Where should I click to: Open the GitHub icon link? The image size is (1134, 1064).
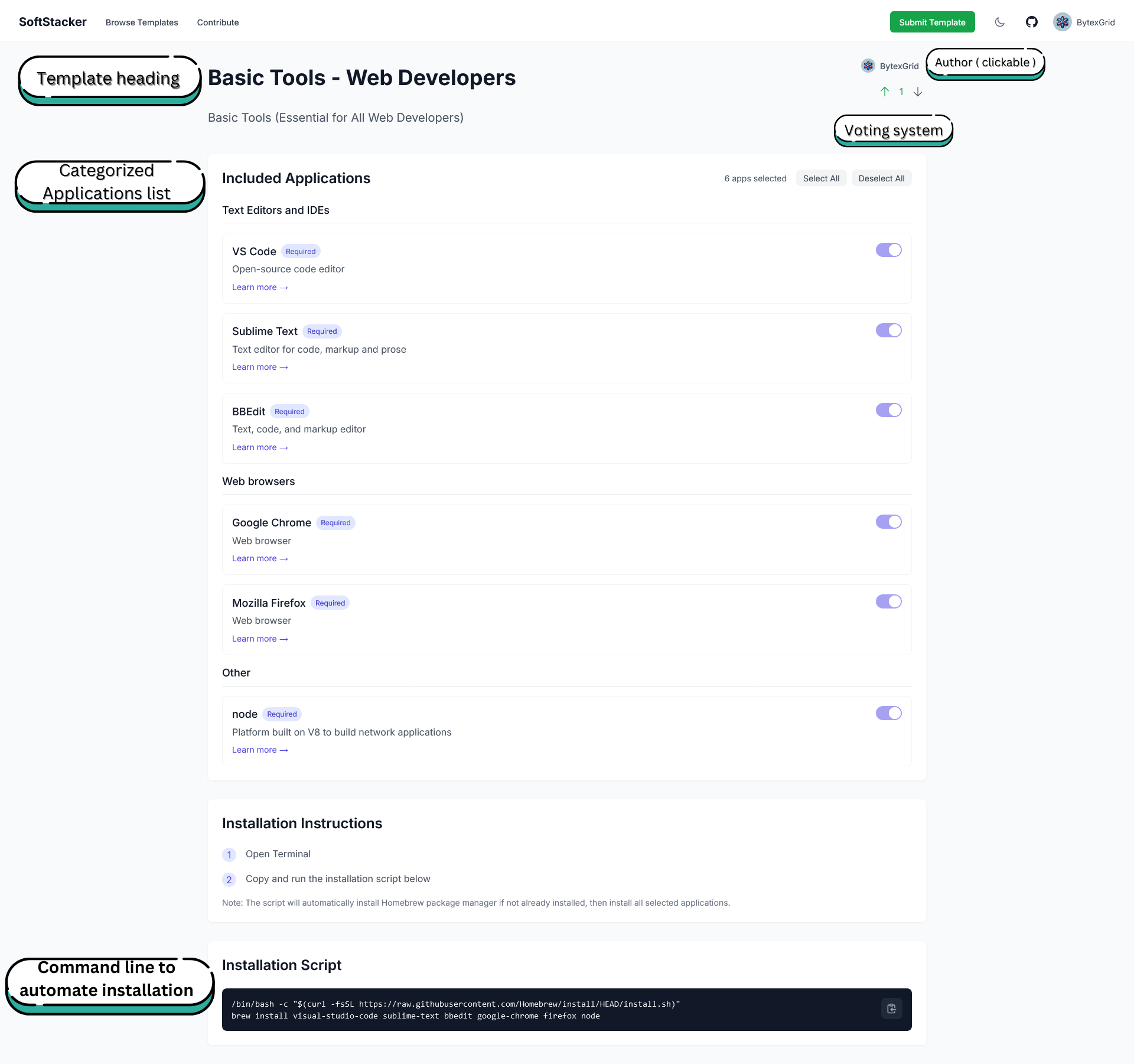[1032, 22]
